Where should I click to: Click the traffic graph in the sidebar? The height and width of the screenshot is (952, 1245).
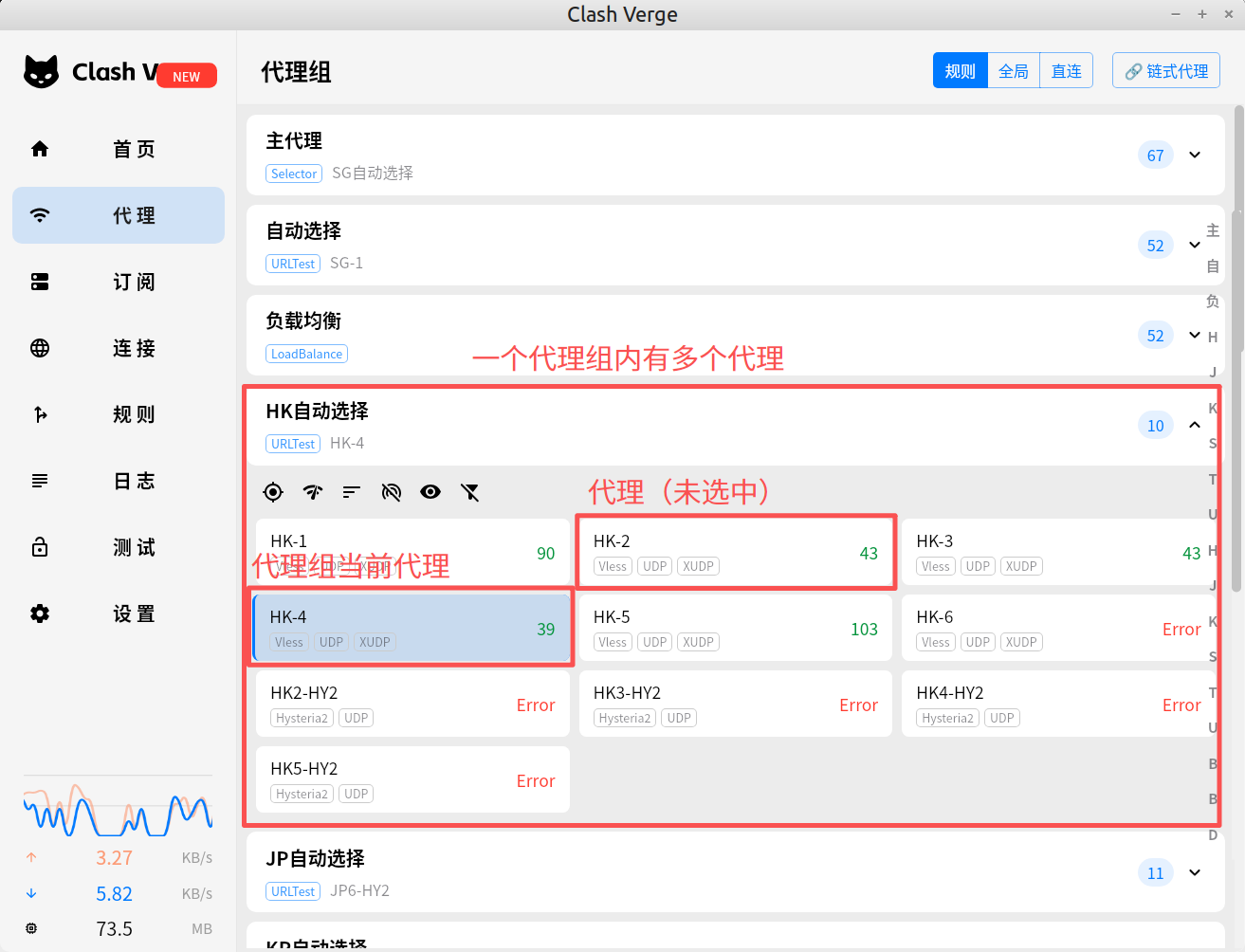pyautogui.click(x=119, y=808)
